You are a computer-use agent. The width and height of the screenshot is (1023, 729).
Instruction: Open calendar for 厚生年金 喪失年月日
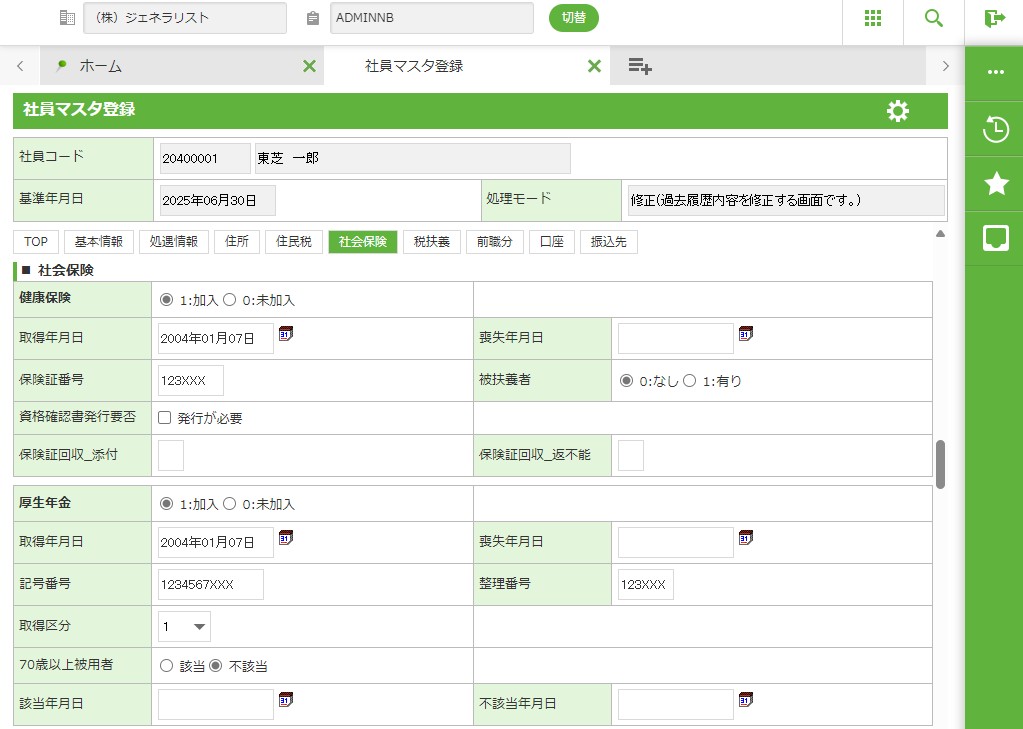point(746,539)
